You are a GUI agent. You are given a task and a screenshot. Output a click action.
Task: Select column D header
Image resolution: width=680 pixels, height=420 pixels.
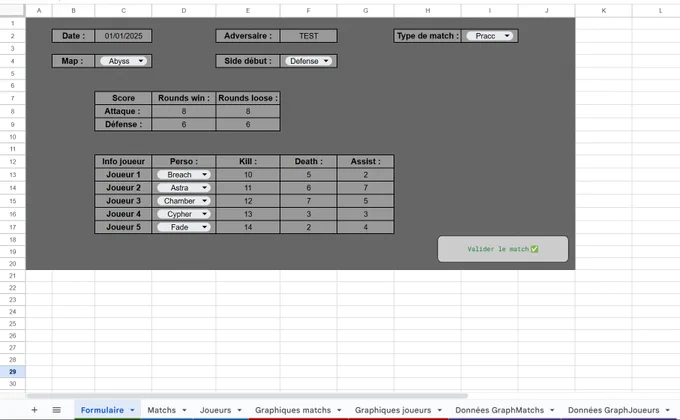[x=184, y=10]
